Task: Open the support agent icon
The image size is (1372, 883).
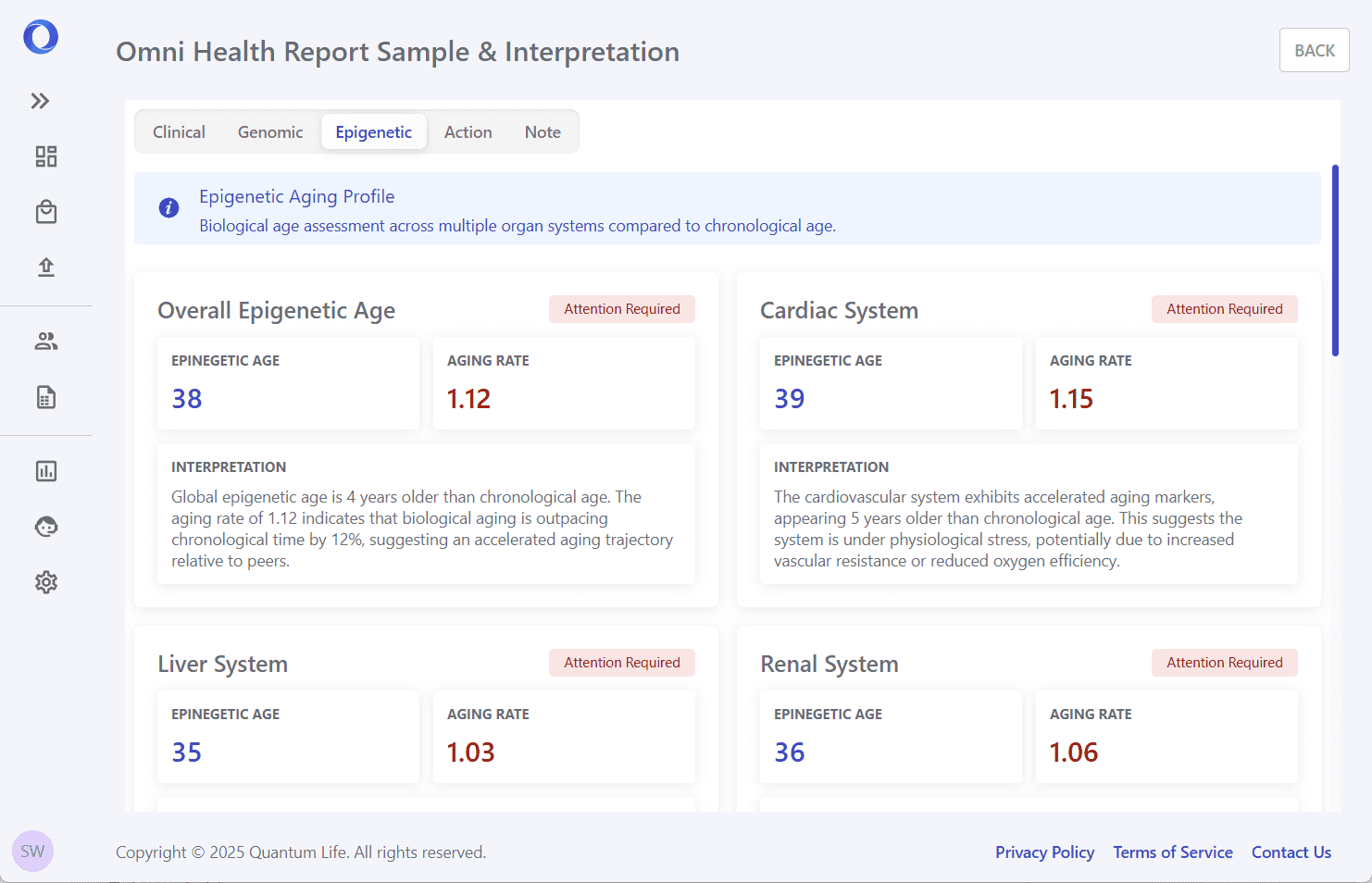Action: point(46,527)
